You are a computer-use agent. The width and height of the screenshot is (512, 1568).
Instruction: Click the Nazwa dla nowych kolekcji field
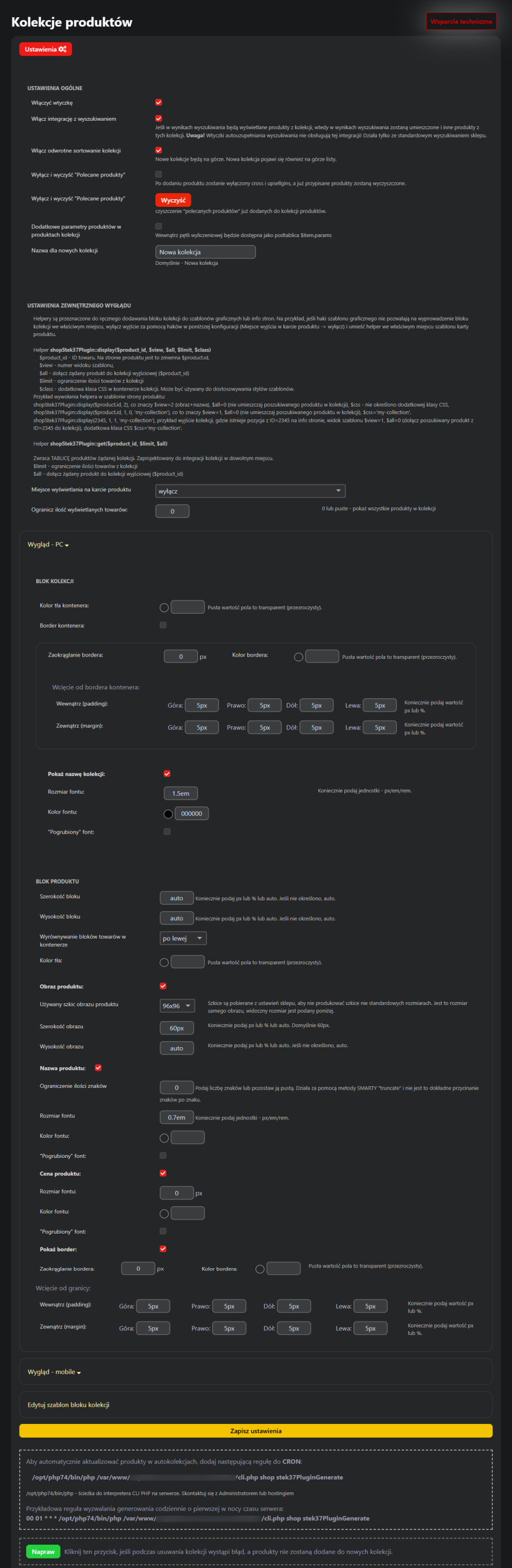[205, 252]
